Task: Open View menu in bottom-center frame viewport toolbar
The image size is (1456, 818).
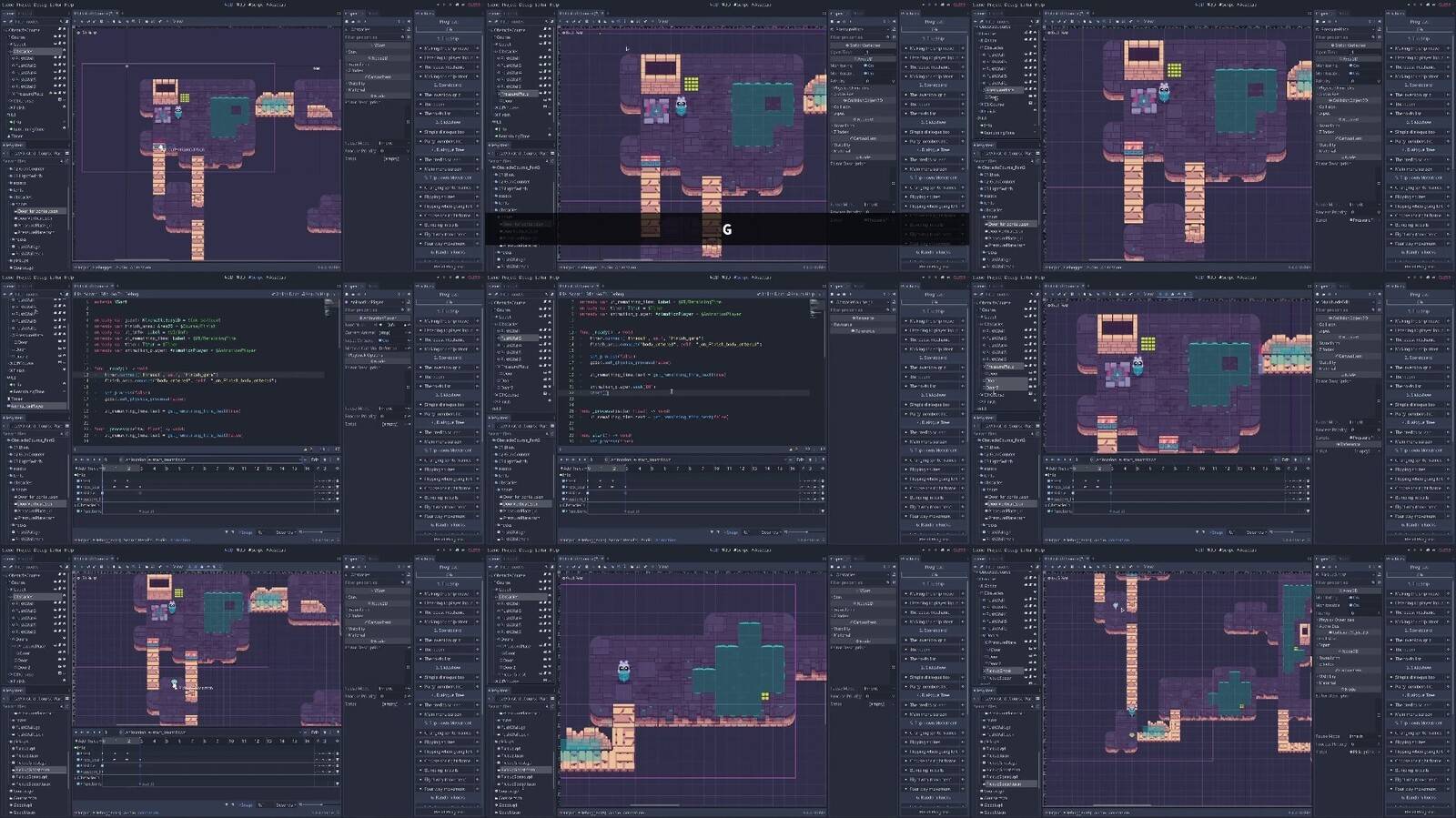Action: click(664, 568)
